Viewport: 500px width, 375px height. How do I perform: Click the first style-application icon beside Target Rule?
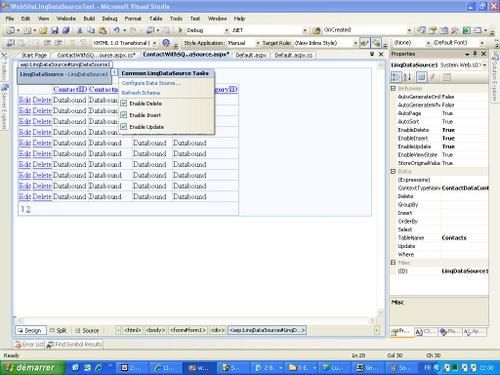pos(365,43)
